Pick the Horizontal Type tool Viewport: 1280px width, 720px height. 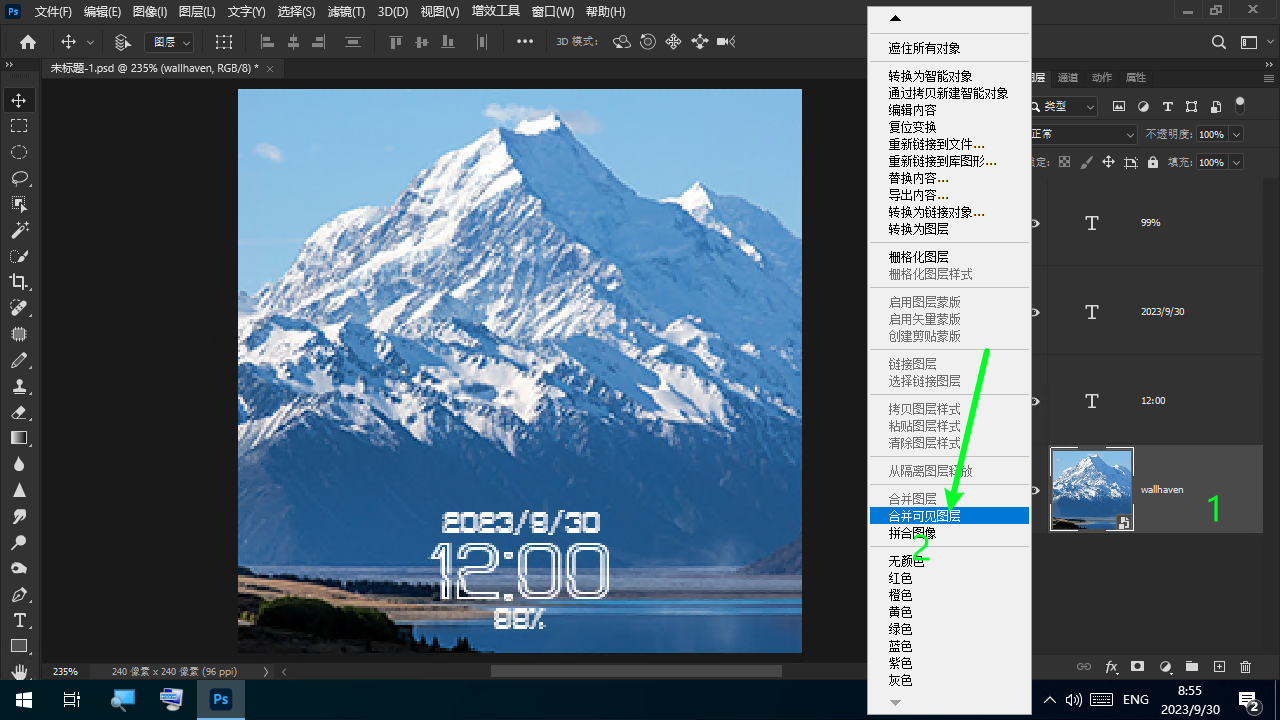19,620
